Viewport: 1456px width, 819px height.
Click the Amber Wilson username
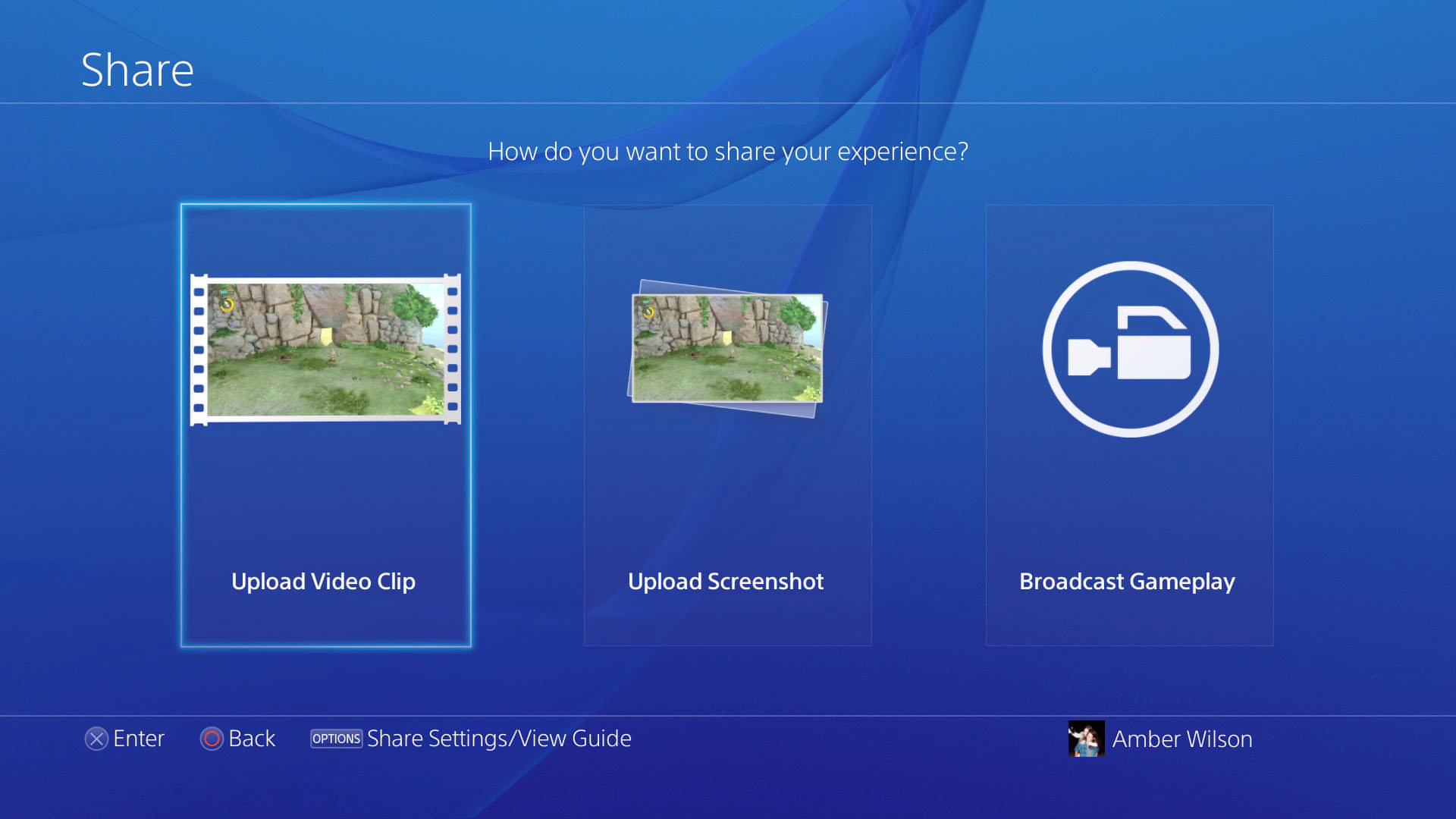click(x=1181, y=739)
